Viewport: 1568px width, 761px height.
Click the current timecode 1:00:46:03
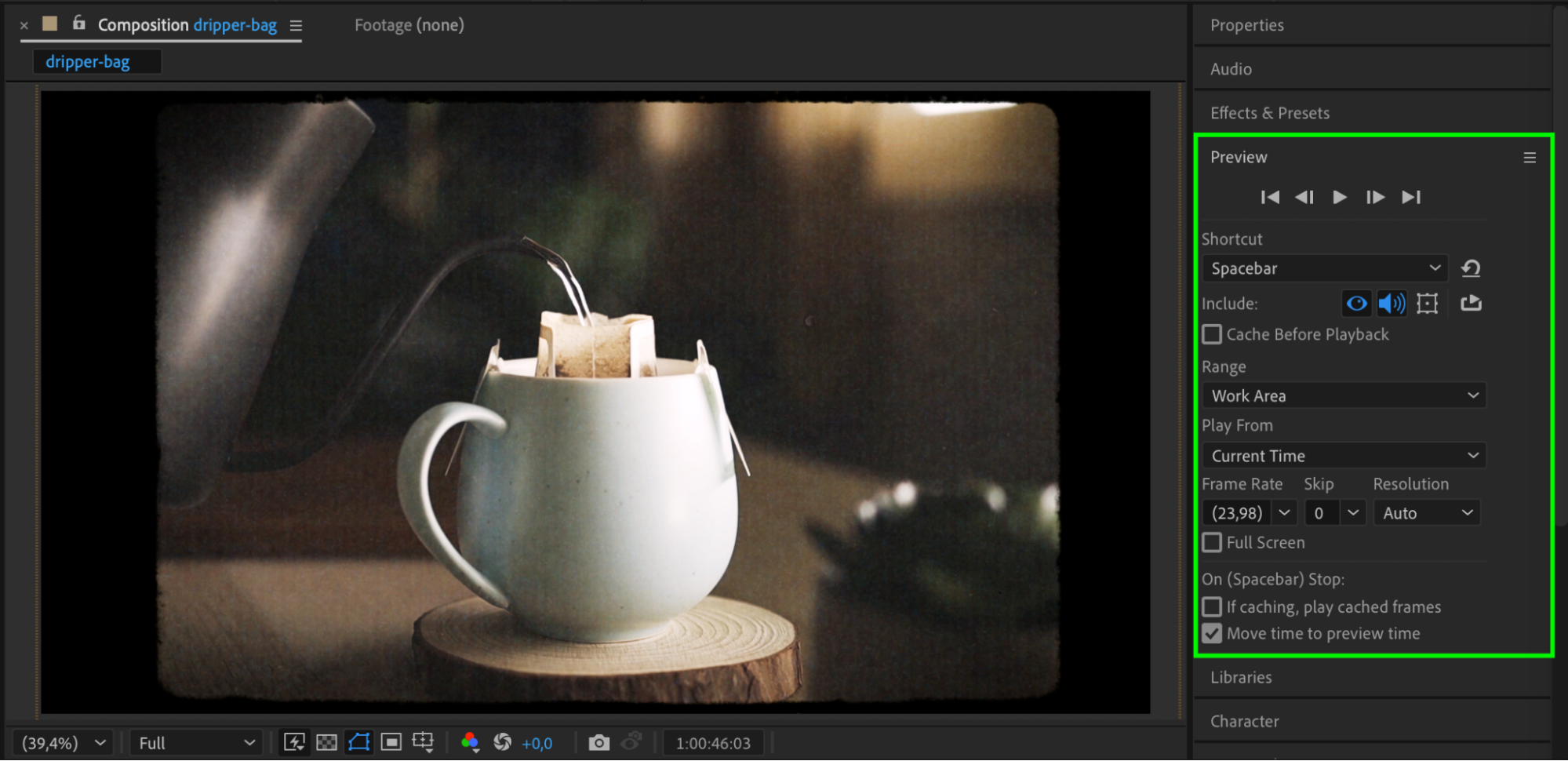coord(713,743)
